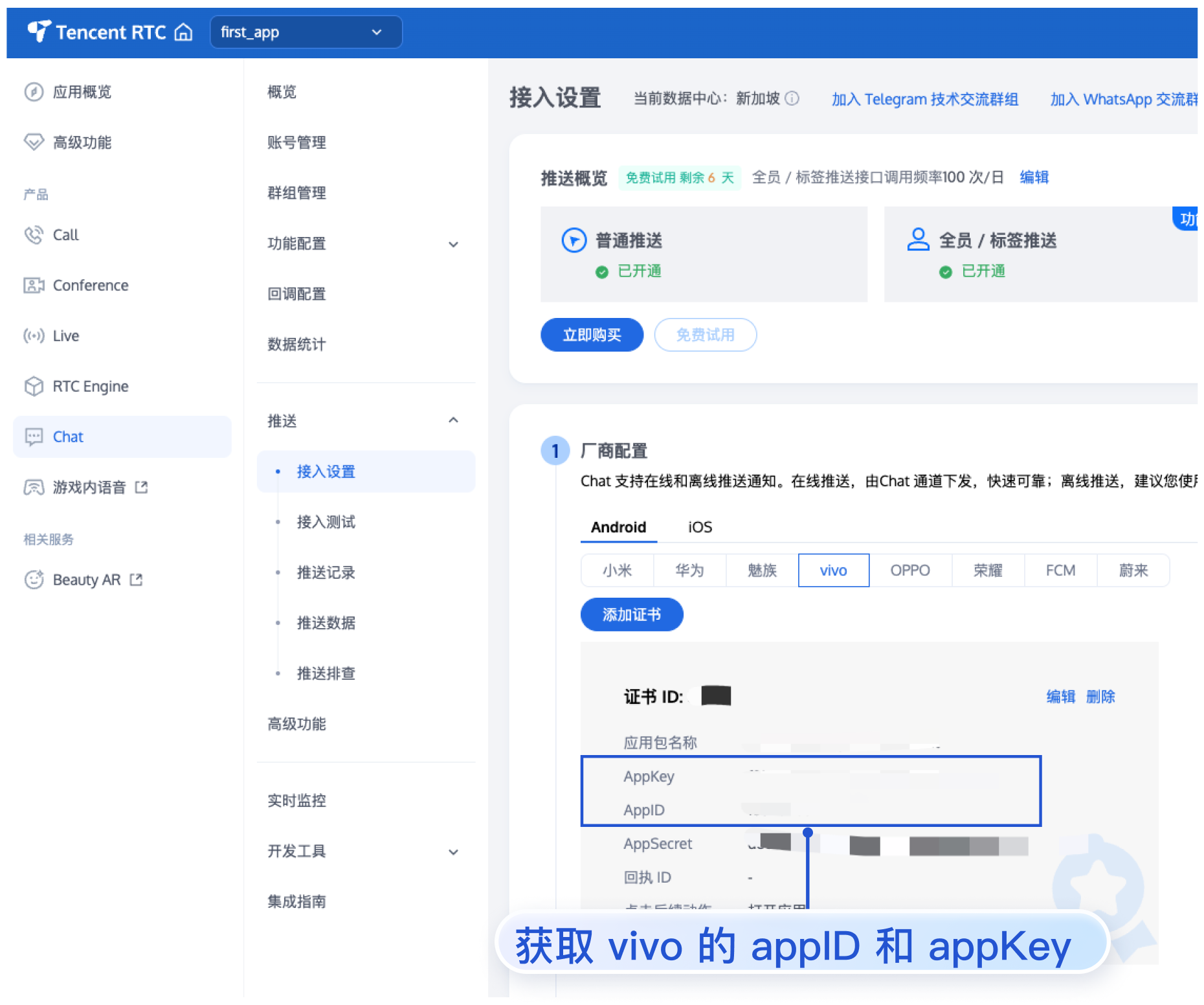The height and width of the screenshot is (1005, 1204).
Task: Click the RTC Engine cube icon
Action: (34, 387)
